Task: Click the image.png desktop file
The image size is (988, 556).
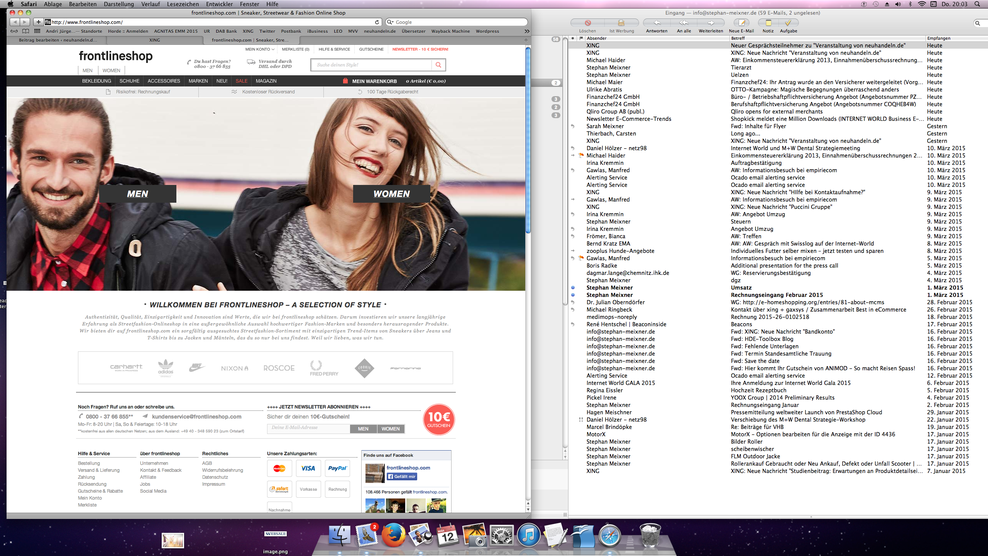Action: pos(275,541)
